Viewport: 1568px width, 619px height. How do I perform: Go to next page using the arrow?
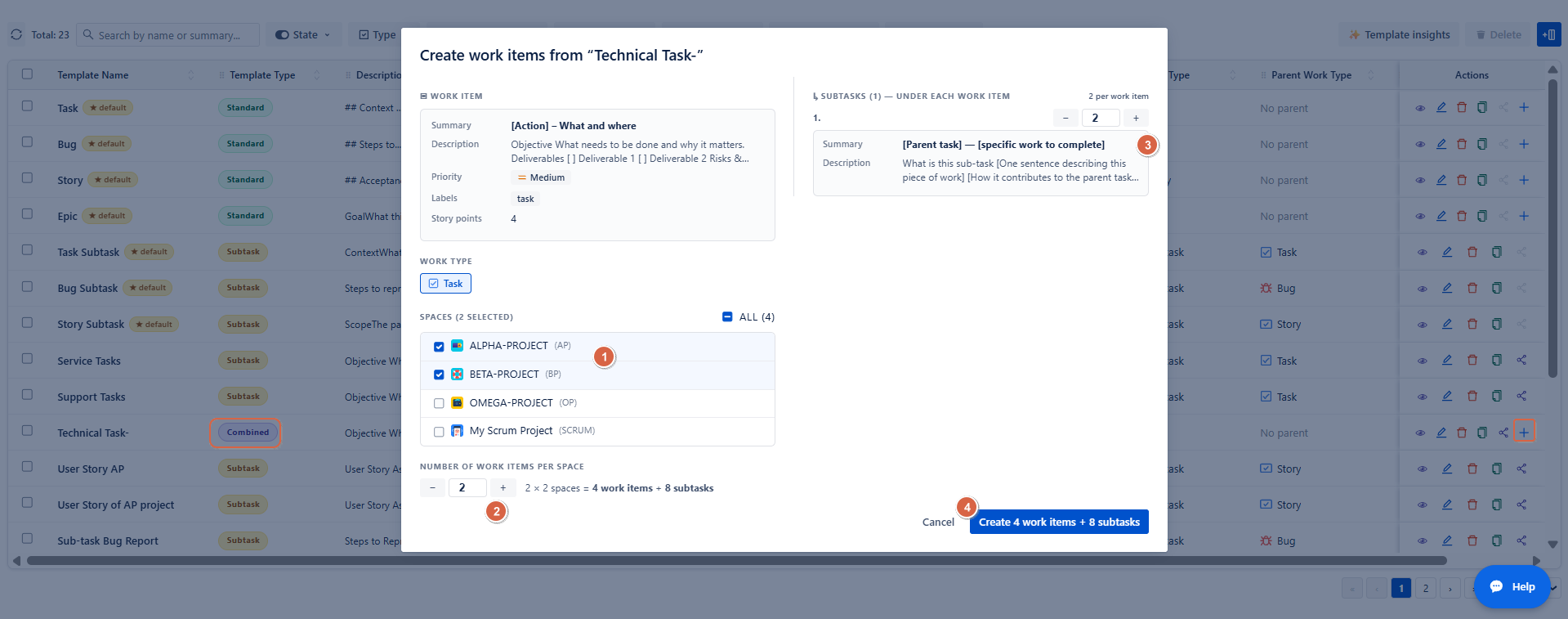click(1450, 588)
